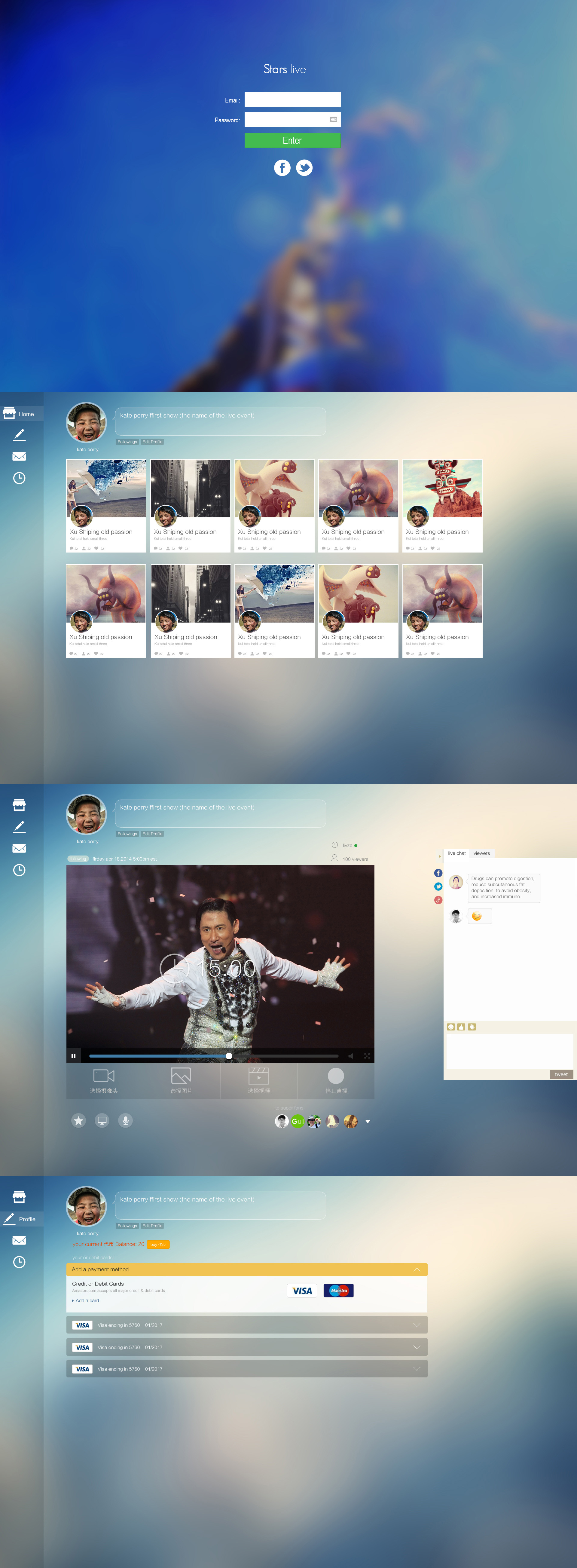The image size is (577, 1568).
Task: Click in the Password input field
Action: (292, 119)
